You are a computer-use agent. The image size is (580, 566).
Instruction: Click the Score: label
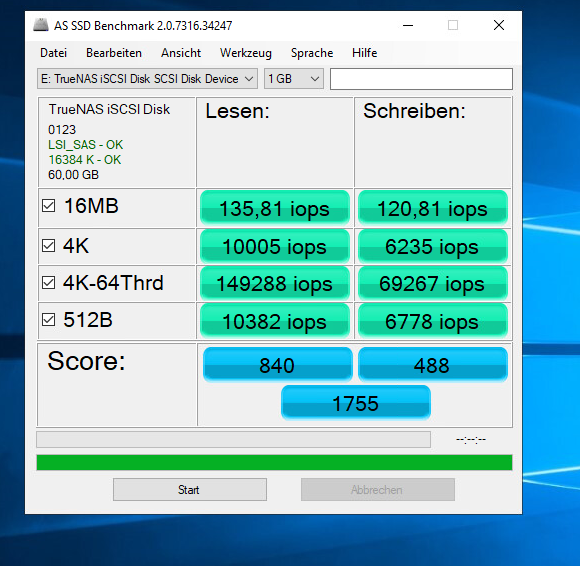pos(87,361)
